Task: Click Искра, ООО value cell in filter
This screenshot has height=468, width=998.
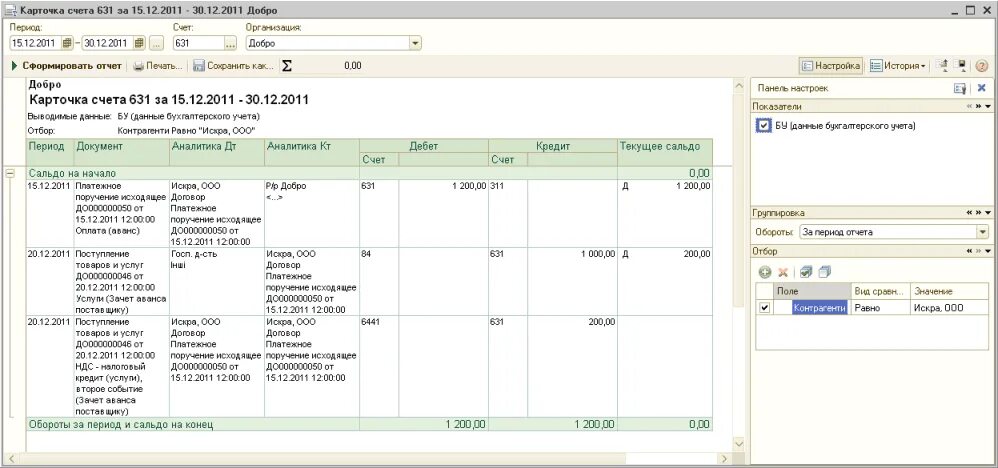Action: (x=948, y=308)
